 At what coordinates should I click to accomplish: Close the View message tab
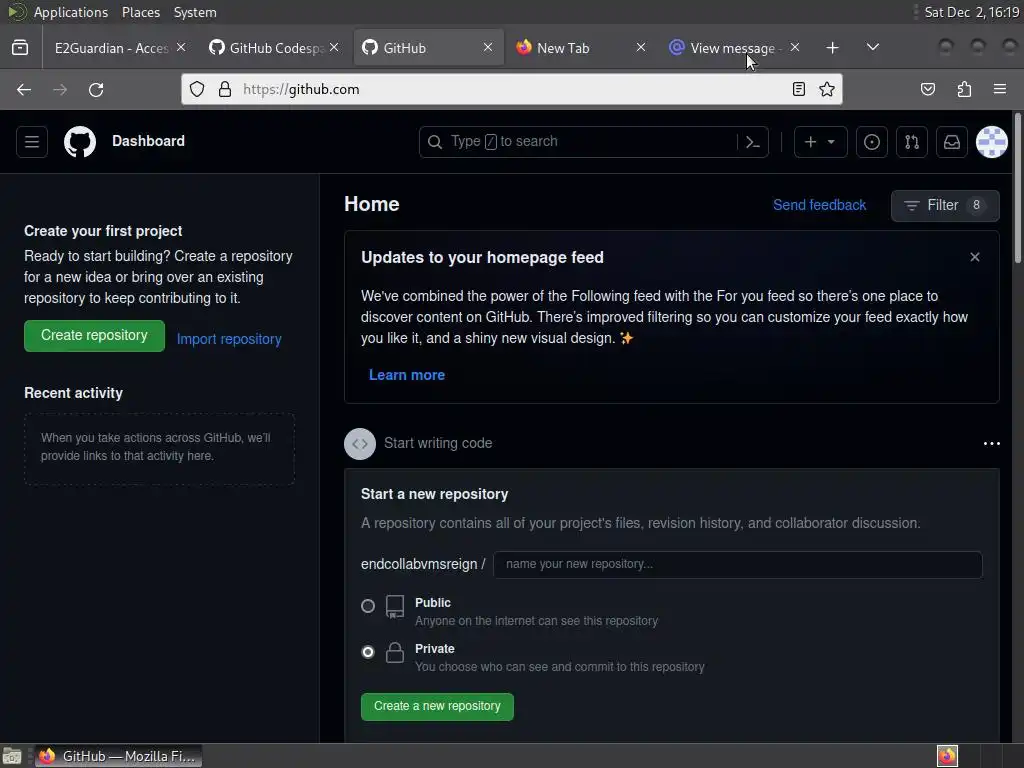click(x=795, y=48)
